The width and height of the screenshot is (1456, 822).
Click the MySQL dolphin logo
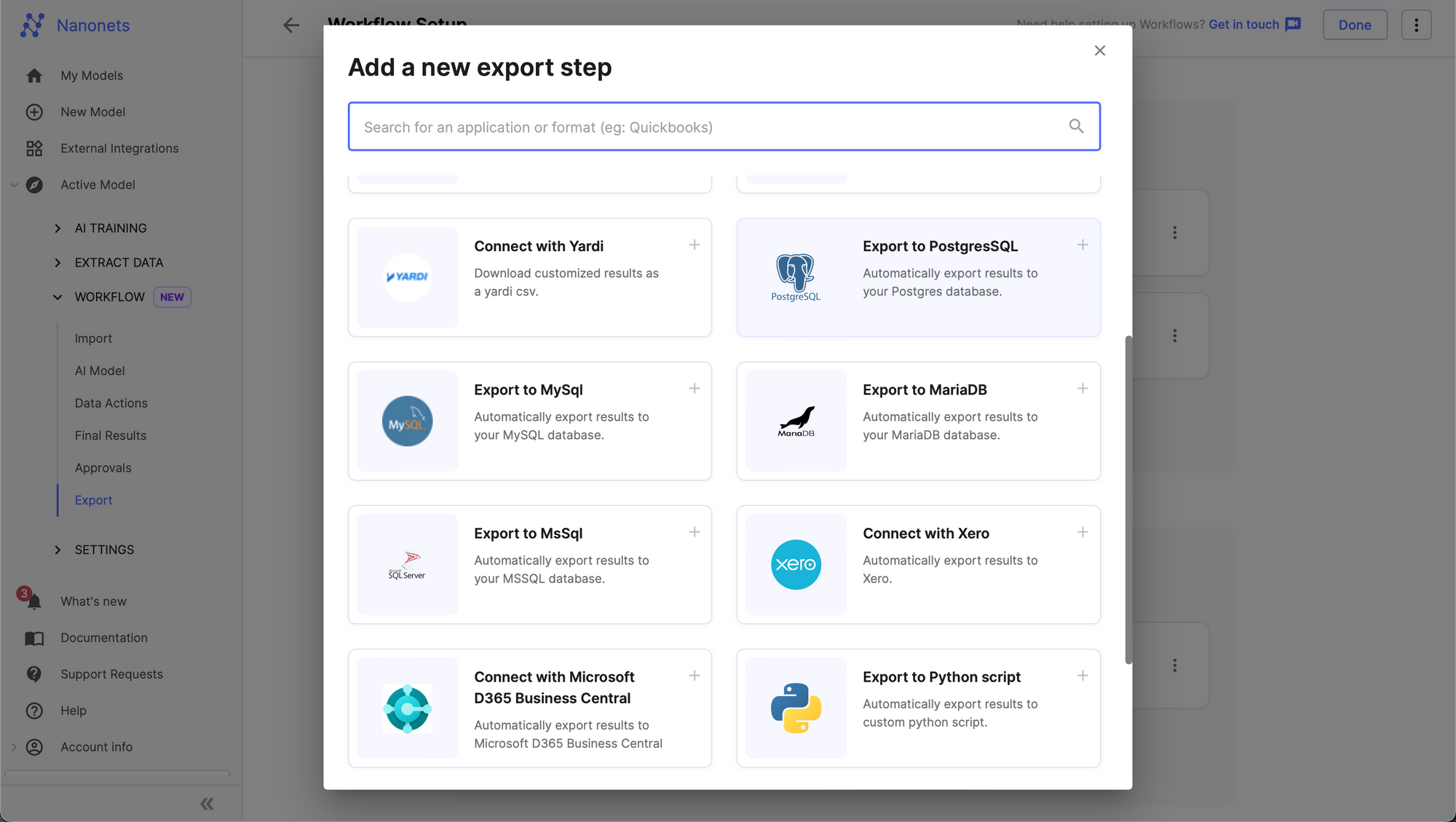click(x=407, y=421)
